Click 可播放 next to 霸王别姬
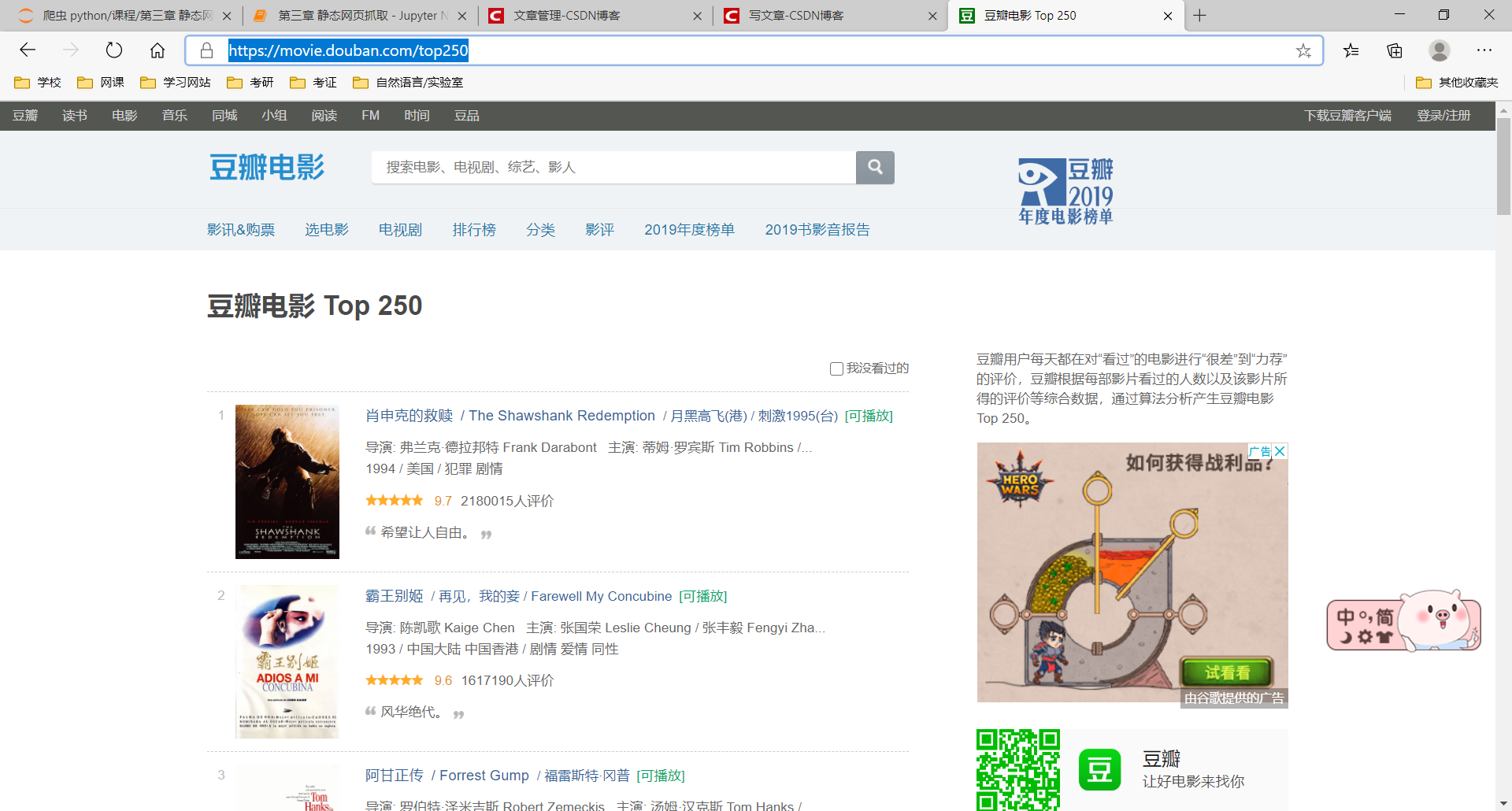Screen dimensions: 1512x811 tap(702, 596)
